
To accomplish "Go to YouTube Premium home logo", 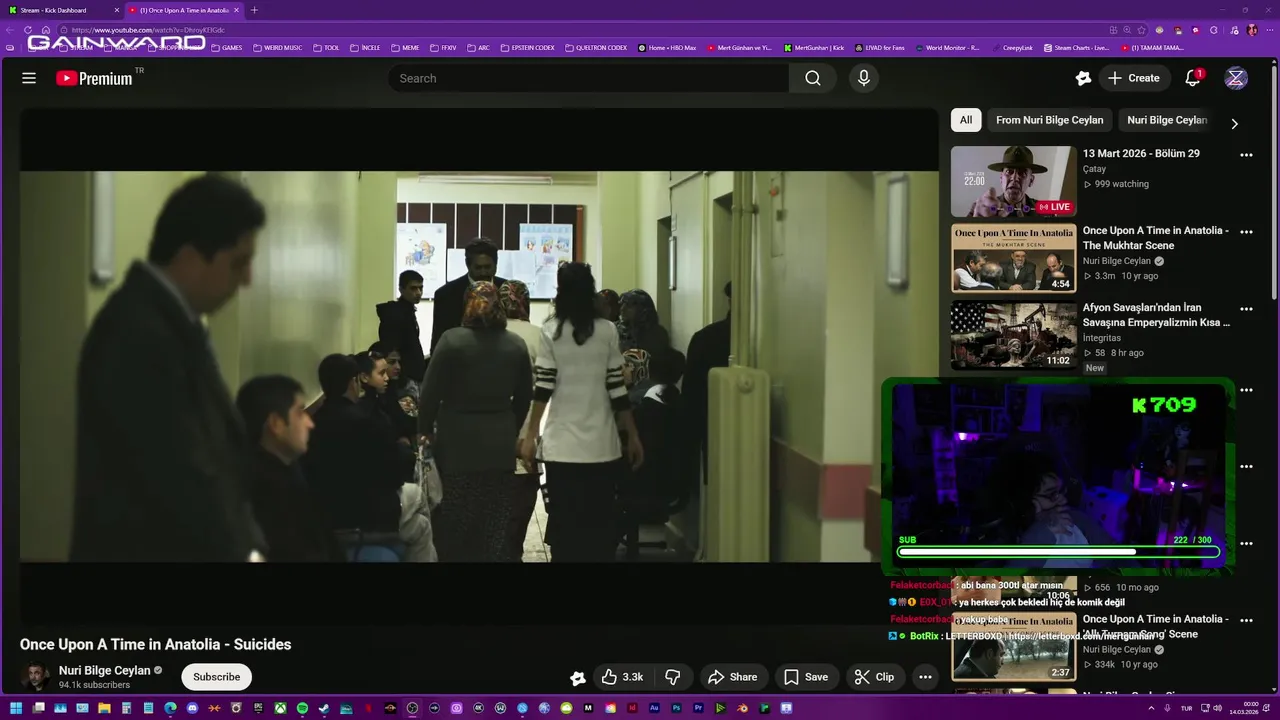I will click(x=94, y=78).
